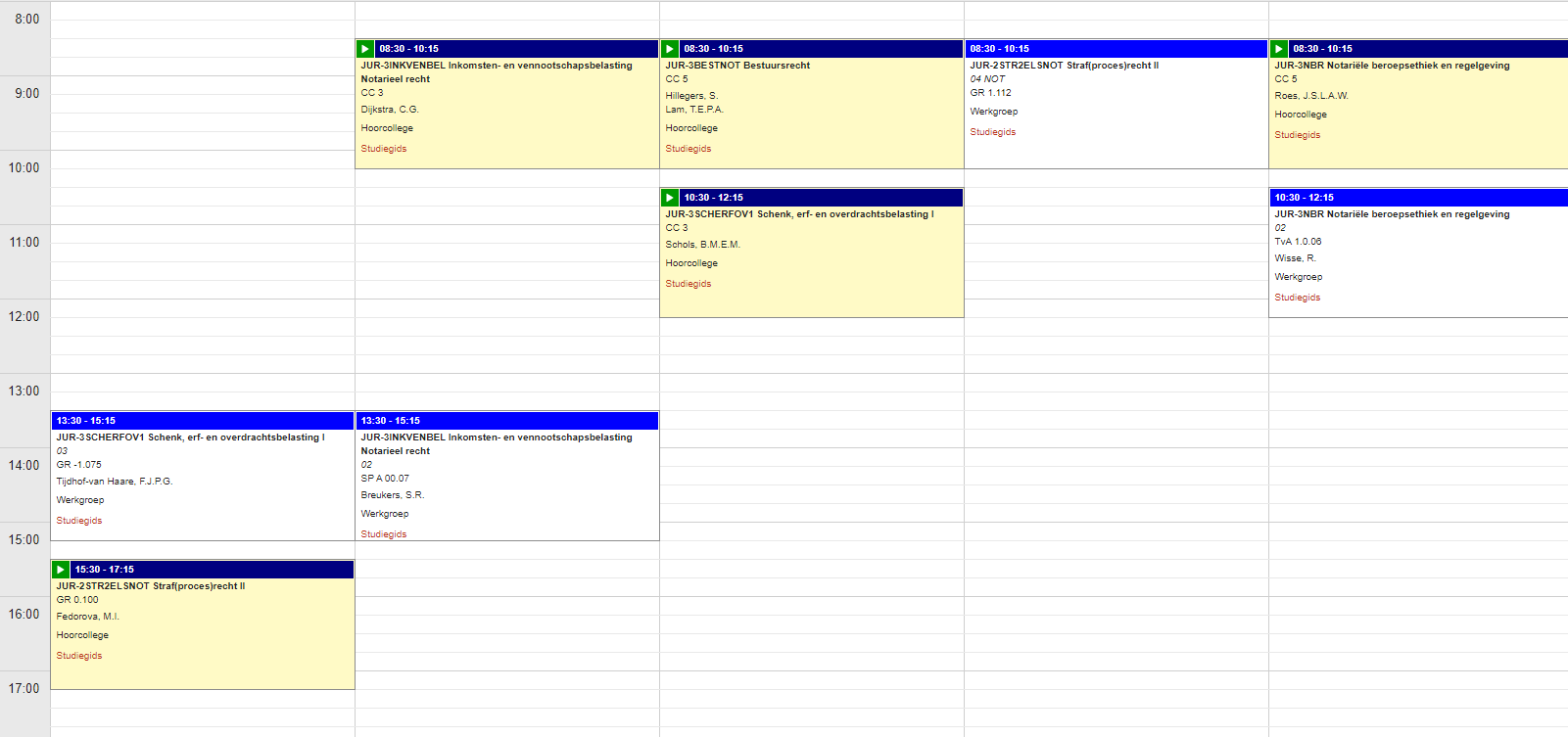Open Studiegids link in Tijdhof-van Haare's Werkgroep

[x=79, y=521]
